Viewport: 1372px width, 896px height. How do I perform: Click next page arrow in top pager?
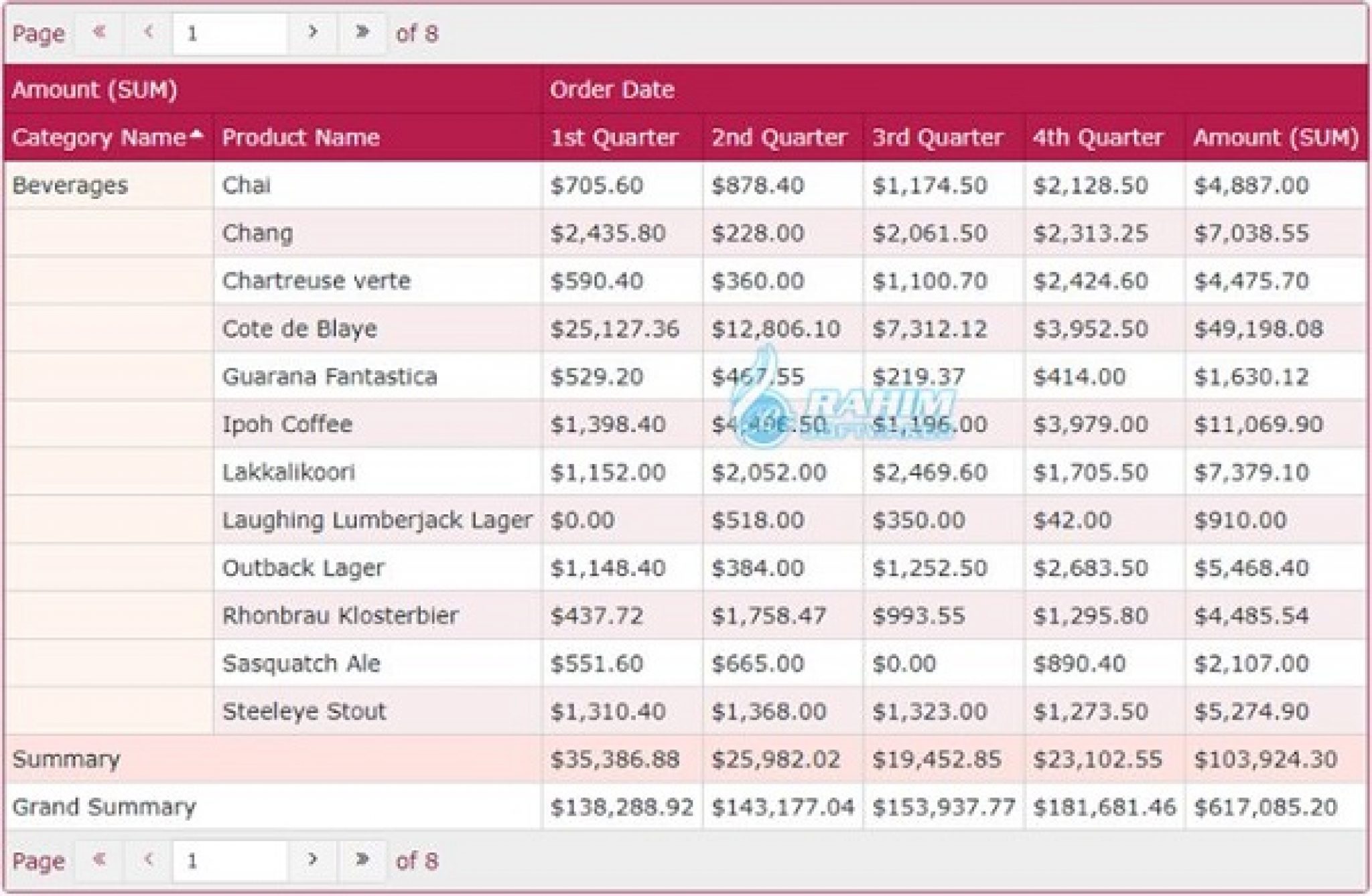(x=312, y=32)
